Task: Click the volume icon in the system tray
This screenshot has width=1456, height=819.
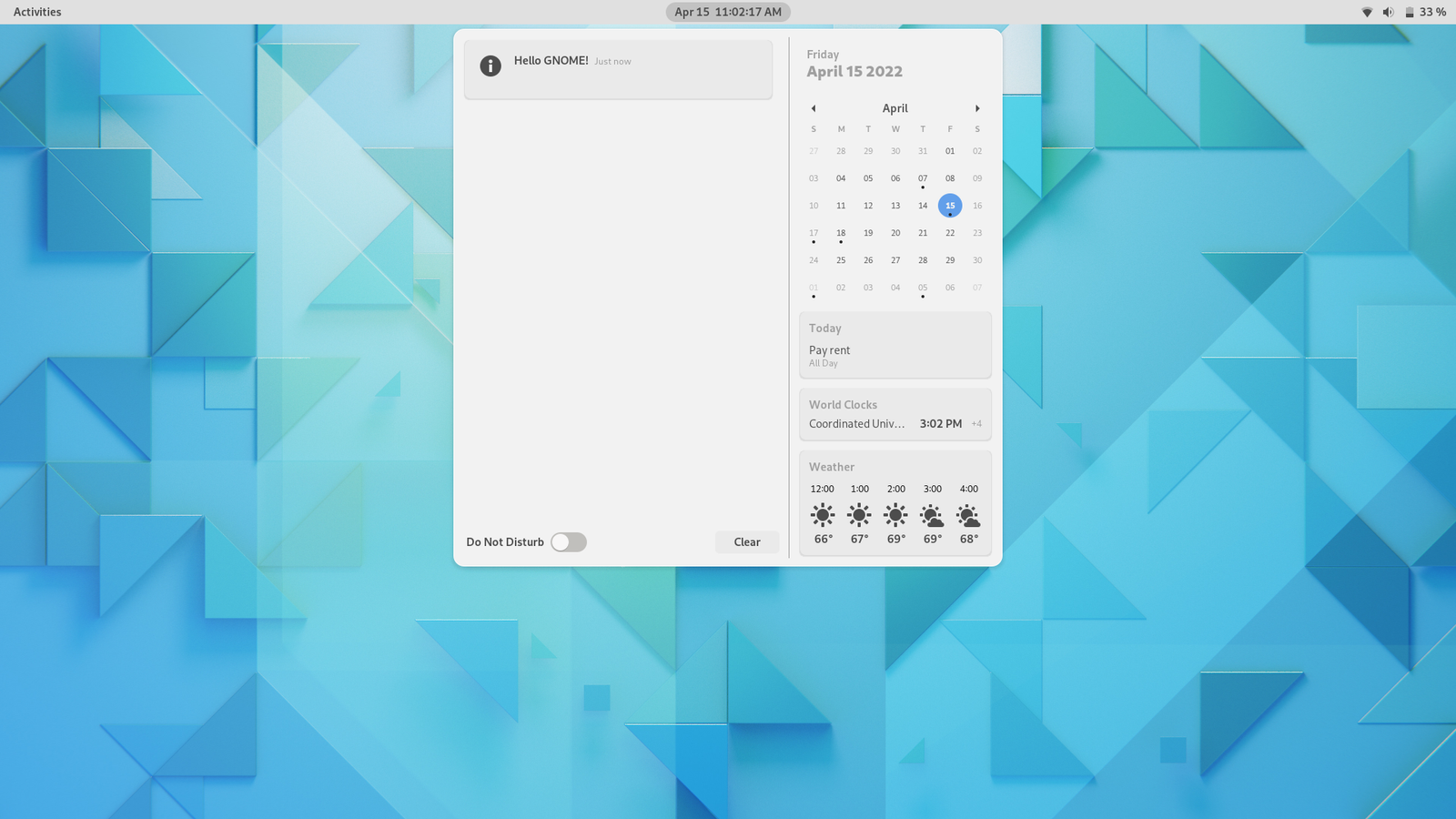Action: click(1388, 12)
